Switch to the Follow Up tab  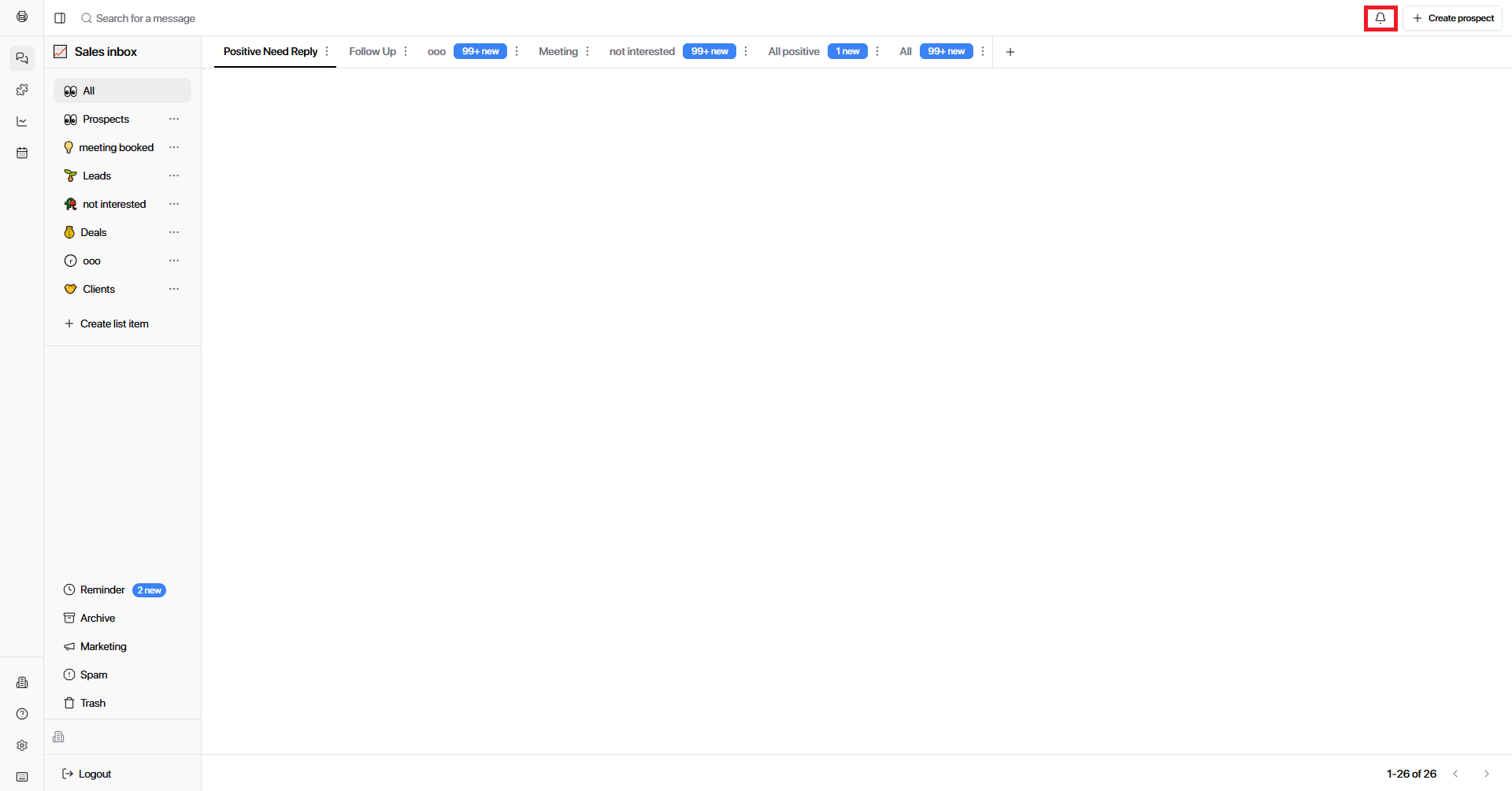372,51
